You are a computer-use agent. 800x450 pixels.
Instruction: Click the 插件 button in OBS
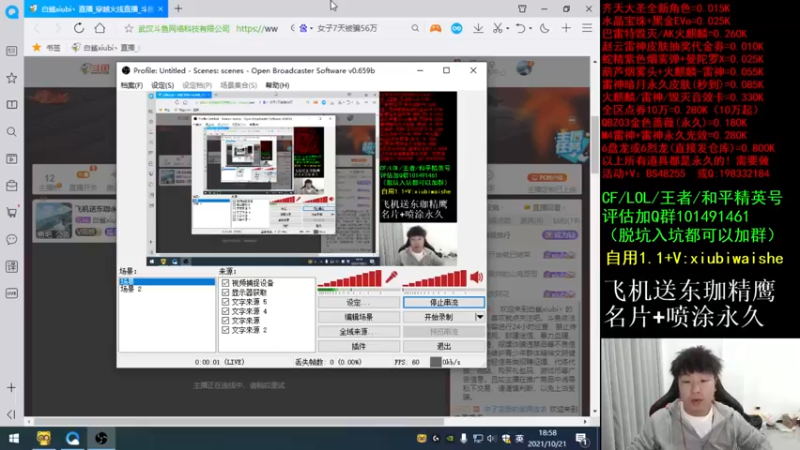pyautogui.click(x=359, y=346)
